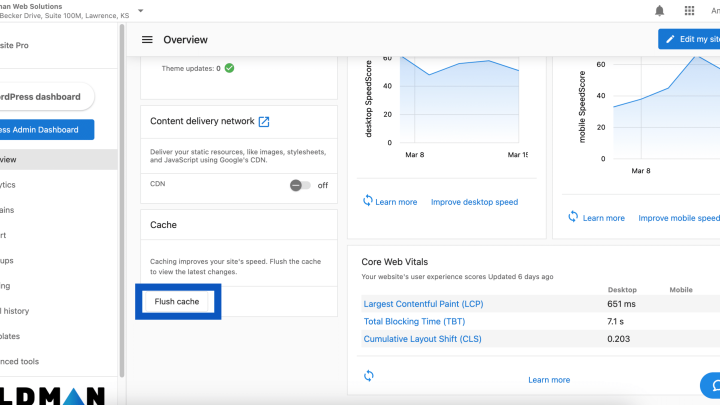The image size is (720, 405).
Task: Open Total Blocking Time (TBT) link
Action: point(414,321)
